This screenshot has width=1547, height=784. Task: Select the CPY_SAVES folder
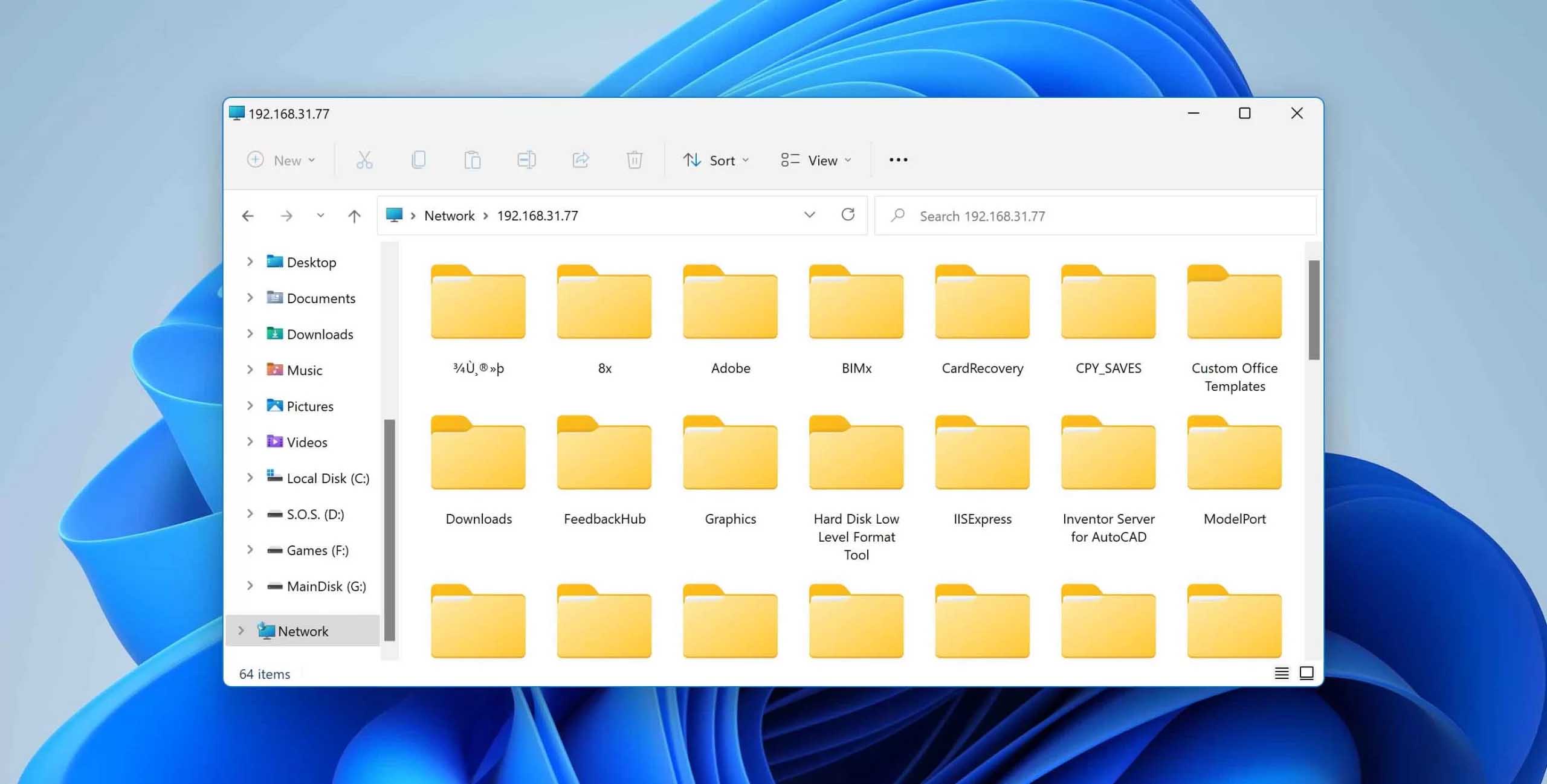click(1108, 320)
